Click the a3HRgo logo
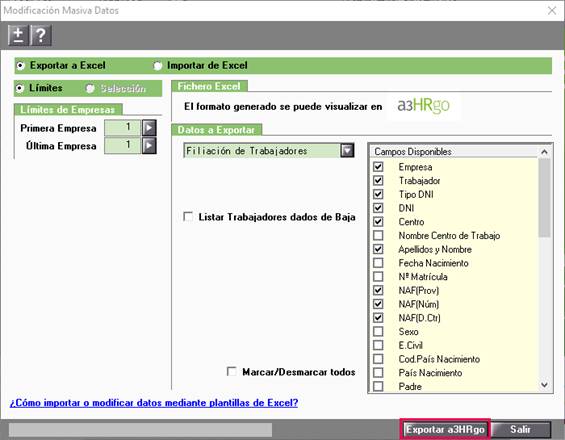Image resolution: width=565 pixels, height=440 pixels. [x=423, y=106]
